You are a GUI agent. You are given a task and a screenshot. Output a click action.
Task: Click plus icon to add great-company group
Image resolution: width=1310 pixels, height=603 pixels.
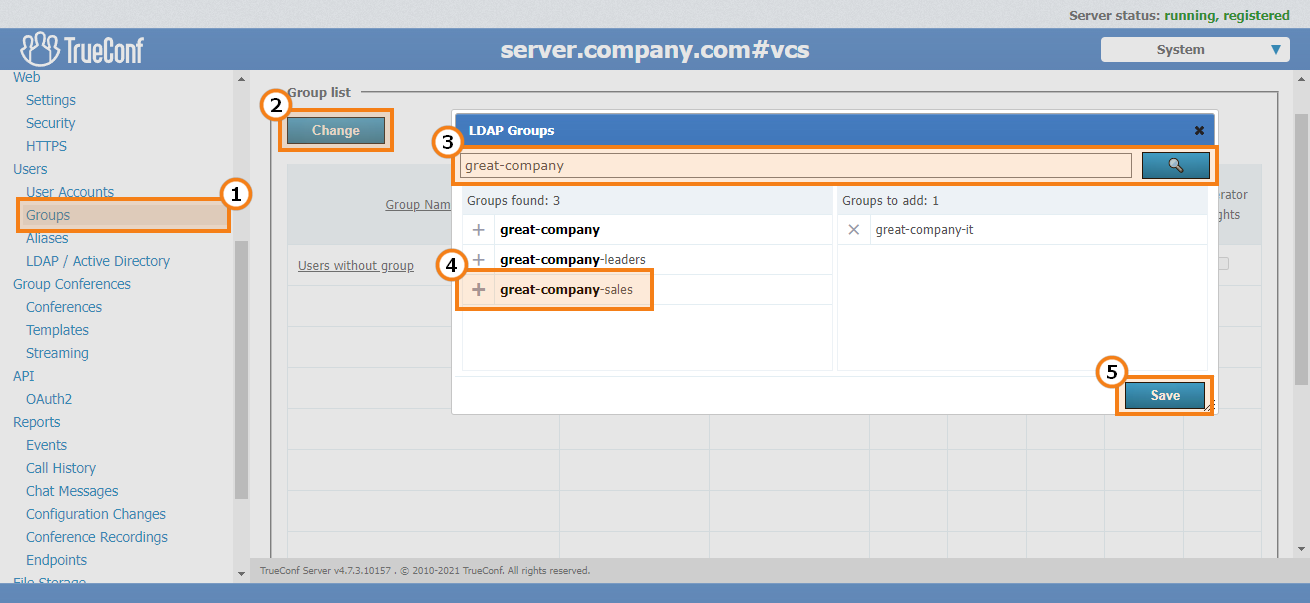coord(478,229)
